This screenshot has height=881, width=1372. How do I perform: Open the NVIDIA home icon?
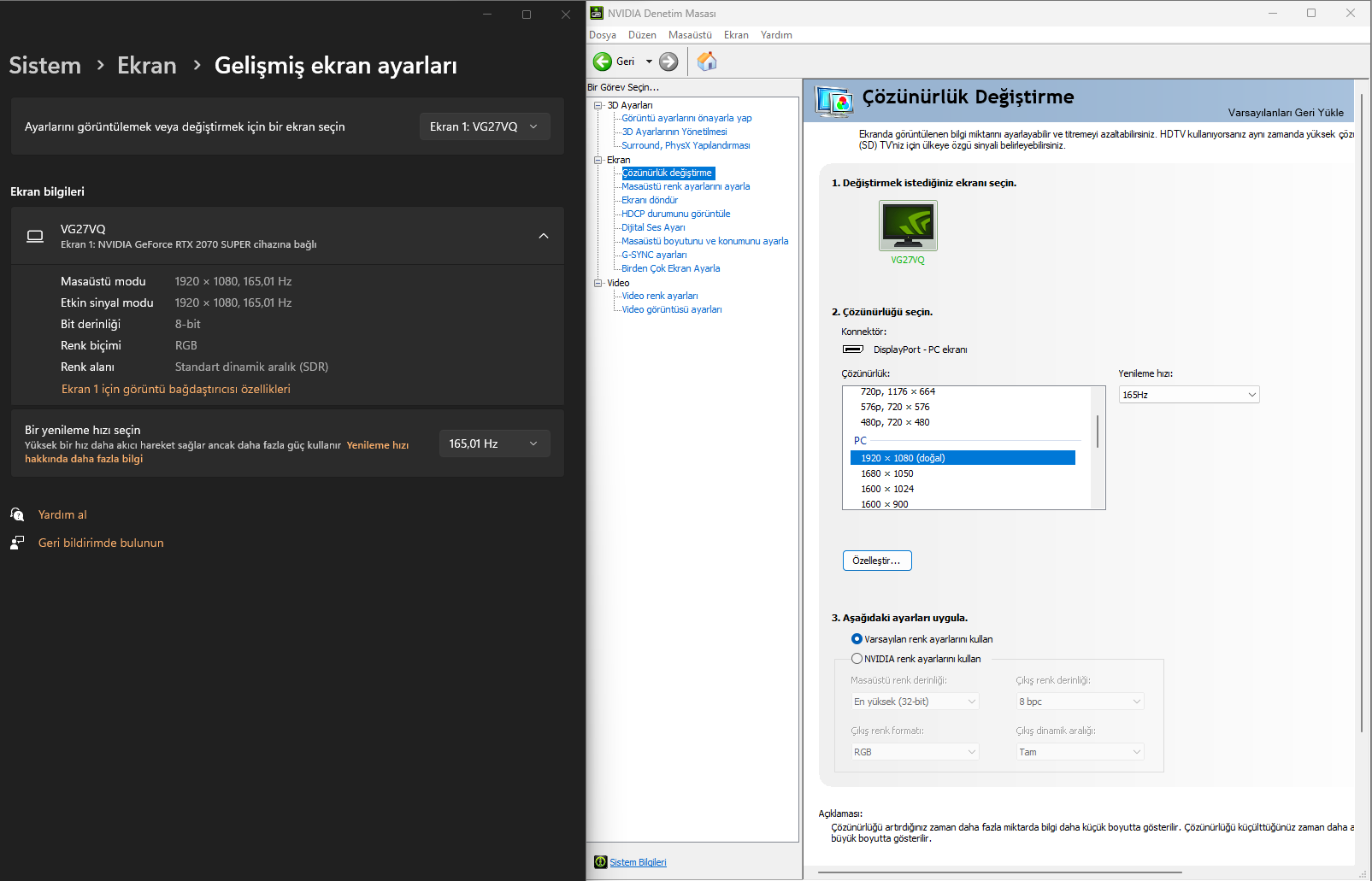tap(707, 62)
